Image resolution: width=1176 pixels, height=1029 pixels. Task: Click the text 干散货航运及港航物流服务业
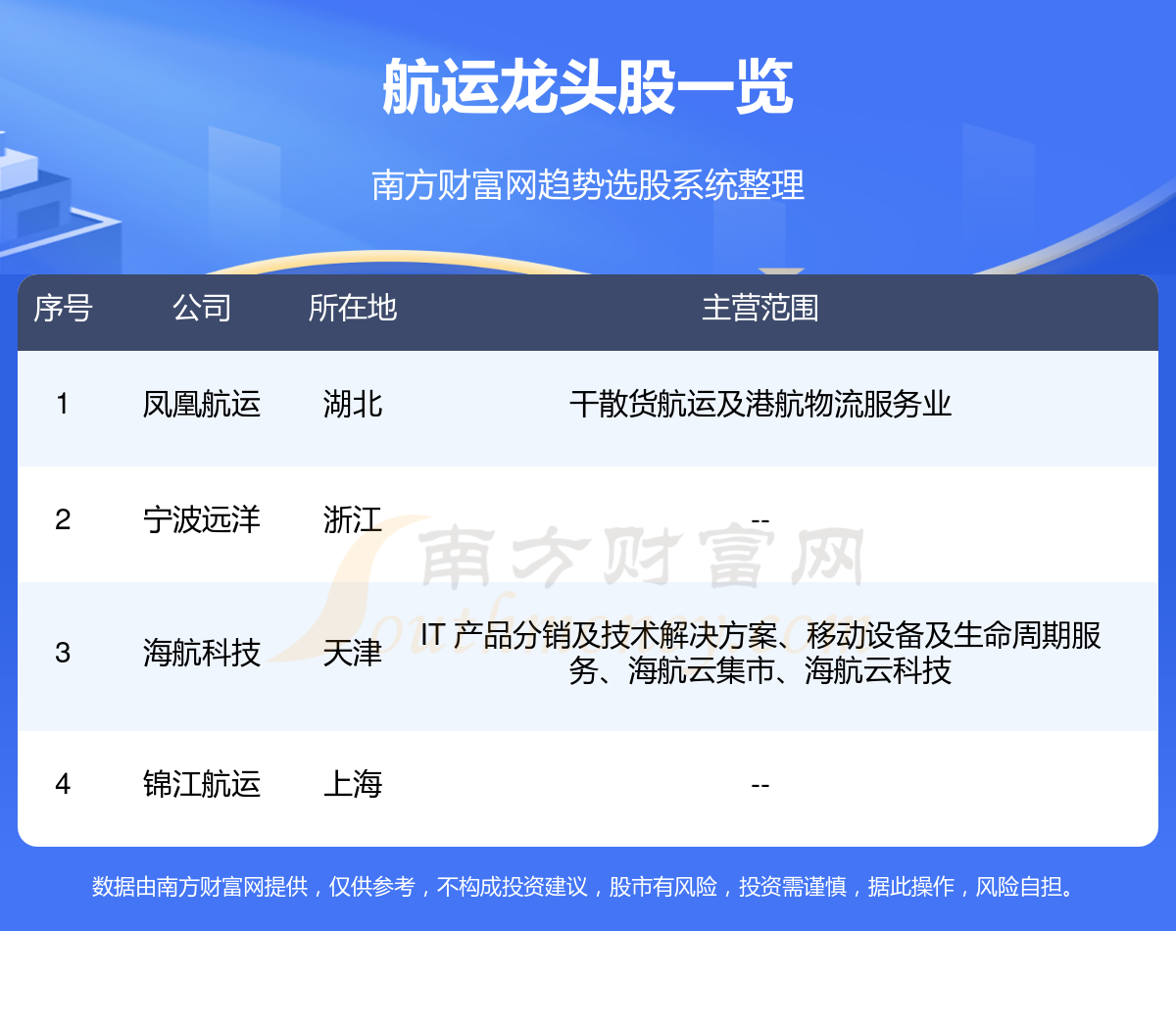(760, 404)
